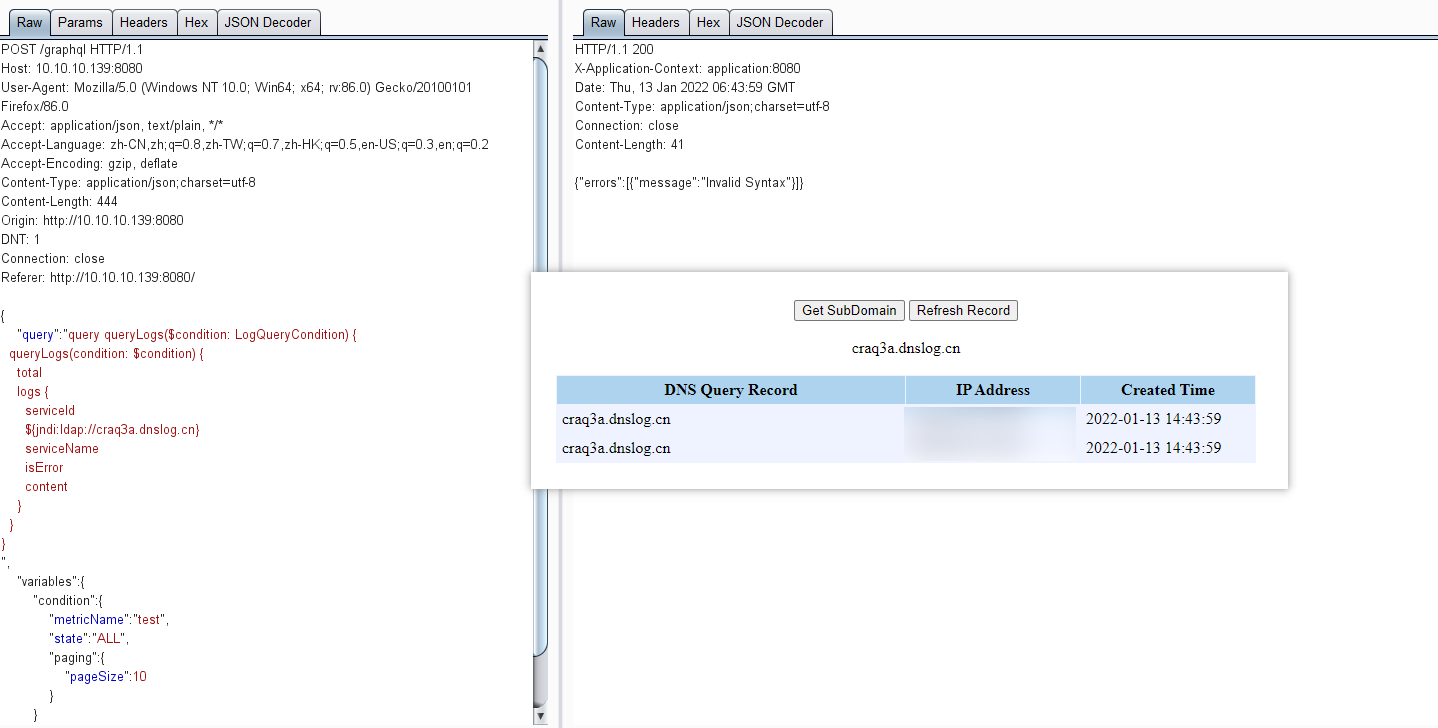1438x728 pixels.
Task: Click the serviceName field in request body
Action: click(x=62, y=448)
